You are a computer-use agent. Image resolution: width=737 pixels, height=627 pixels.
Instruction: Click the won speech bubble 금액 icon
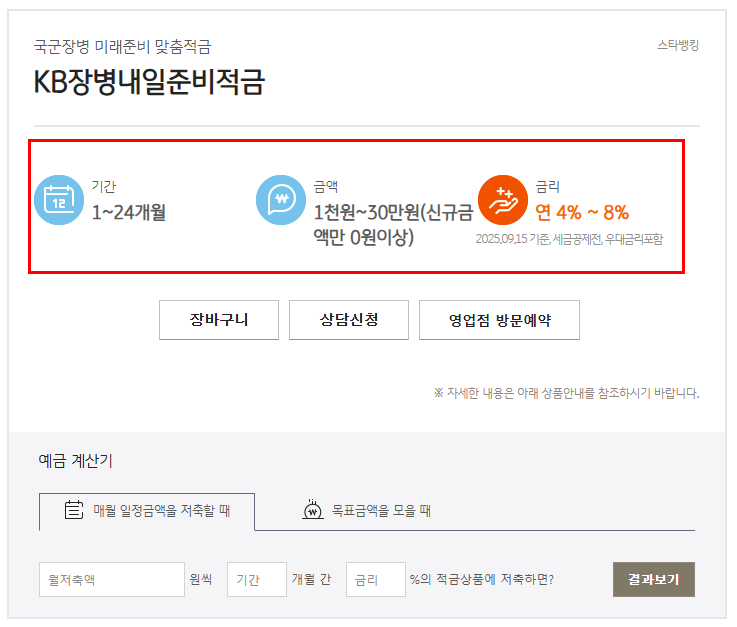tap(281, 200)
